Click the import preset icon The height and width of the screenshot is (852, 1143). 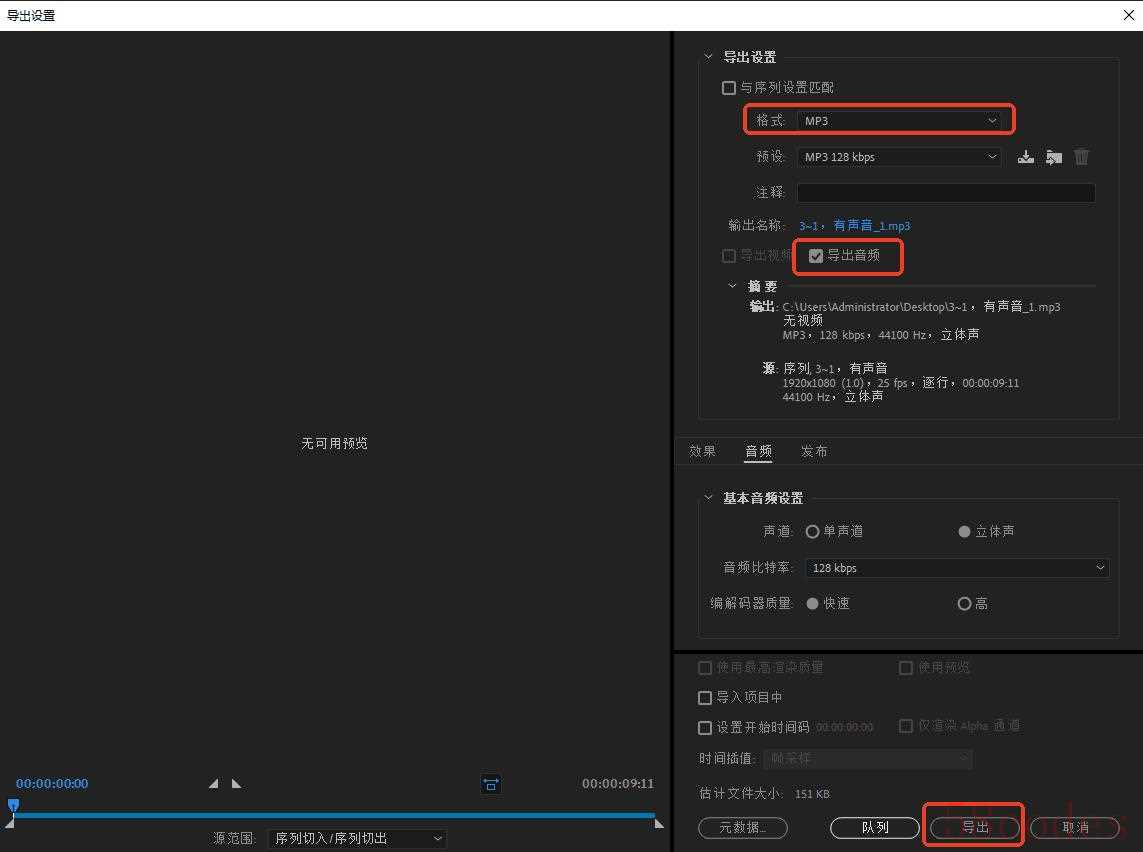[x=1054, y=157]
